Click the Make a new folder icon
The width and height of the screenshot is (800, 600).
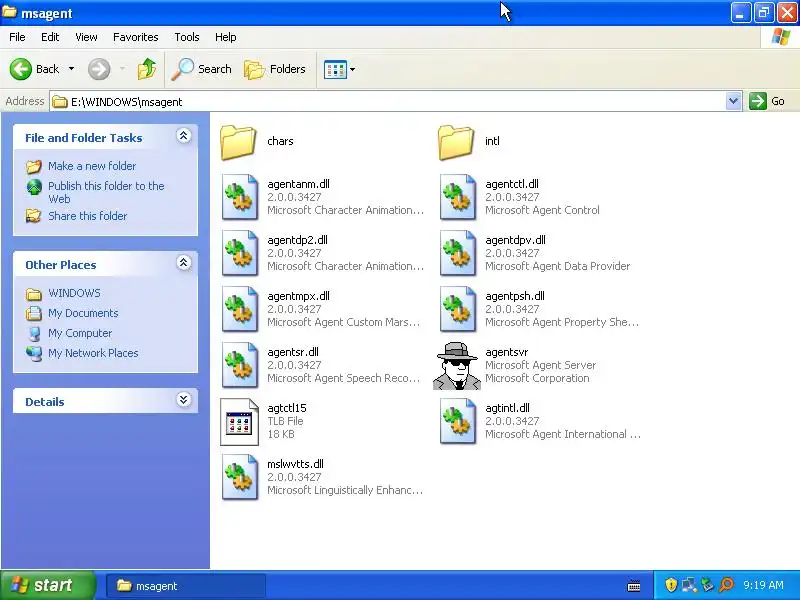pyautogui.click(x=34, y=166)
